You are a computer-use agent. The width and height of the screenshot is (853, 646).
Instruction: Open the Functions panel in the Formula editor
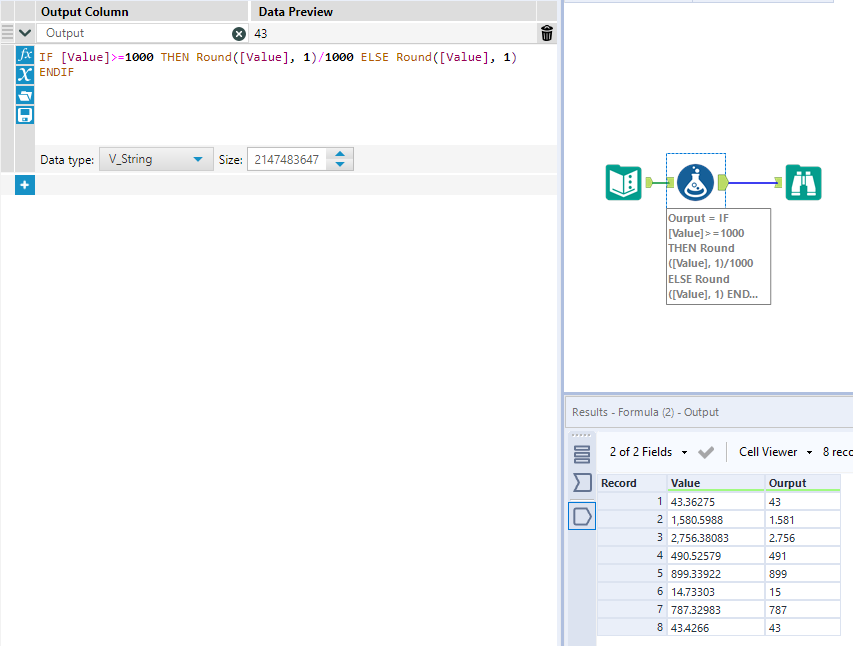25,55
